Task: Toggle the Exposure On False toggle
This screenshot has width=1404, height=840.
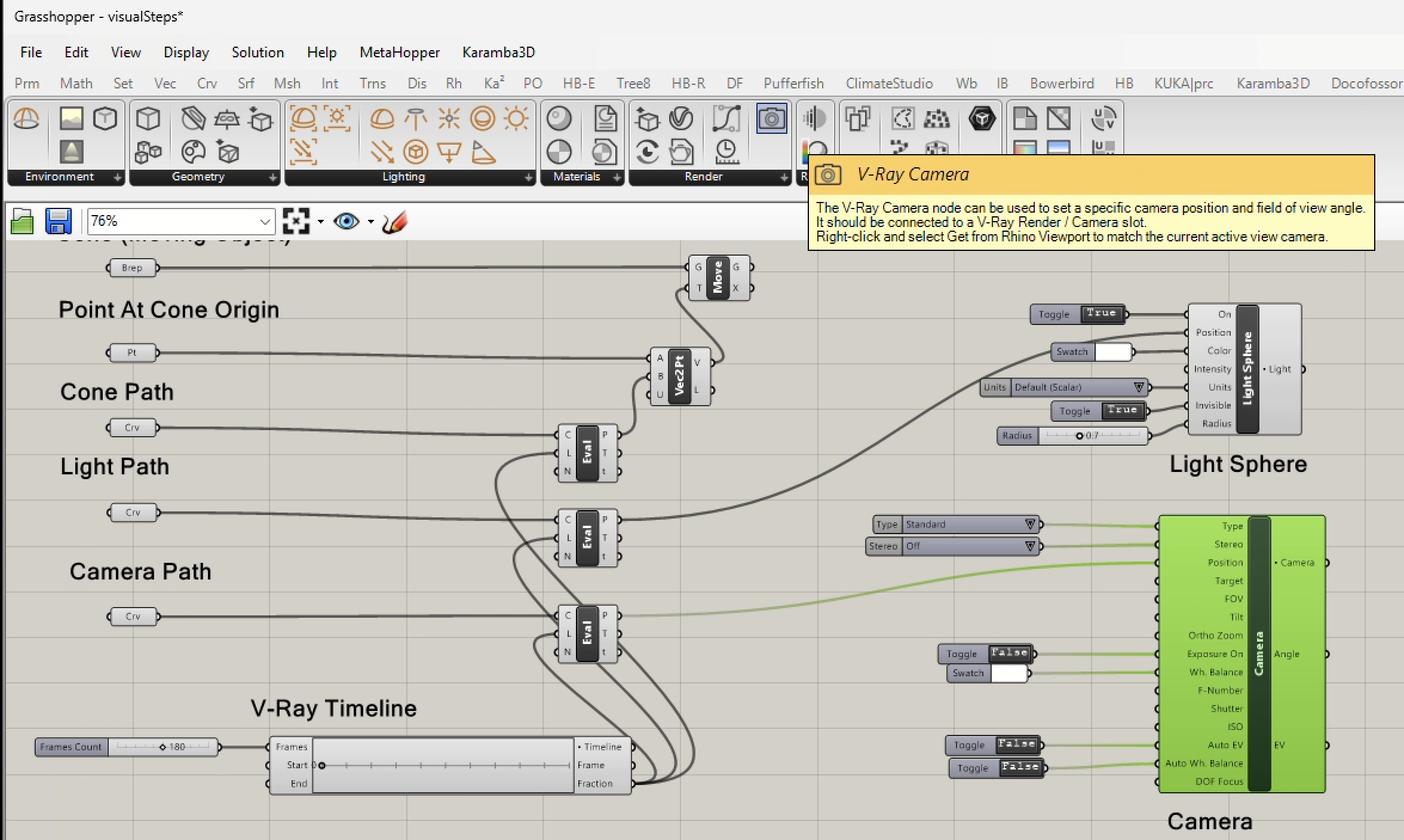Action: (1010, 654)
